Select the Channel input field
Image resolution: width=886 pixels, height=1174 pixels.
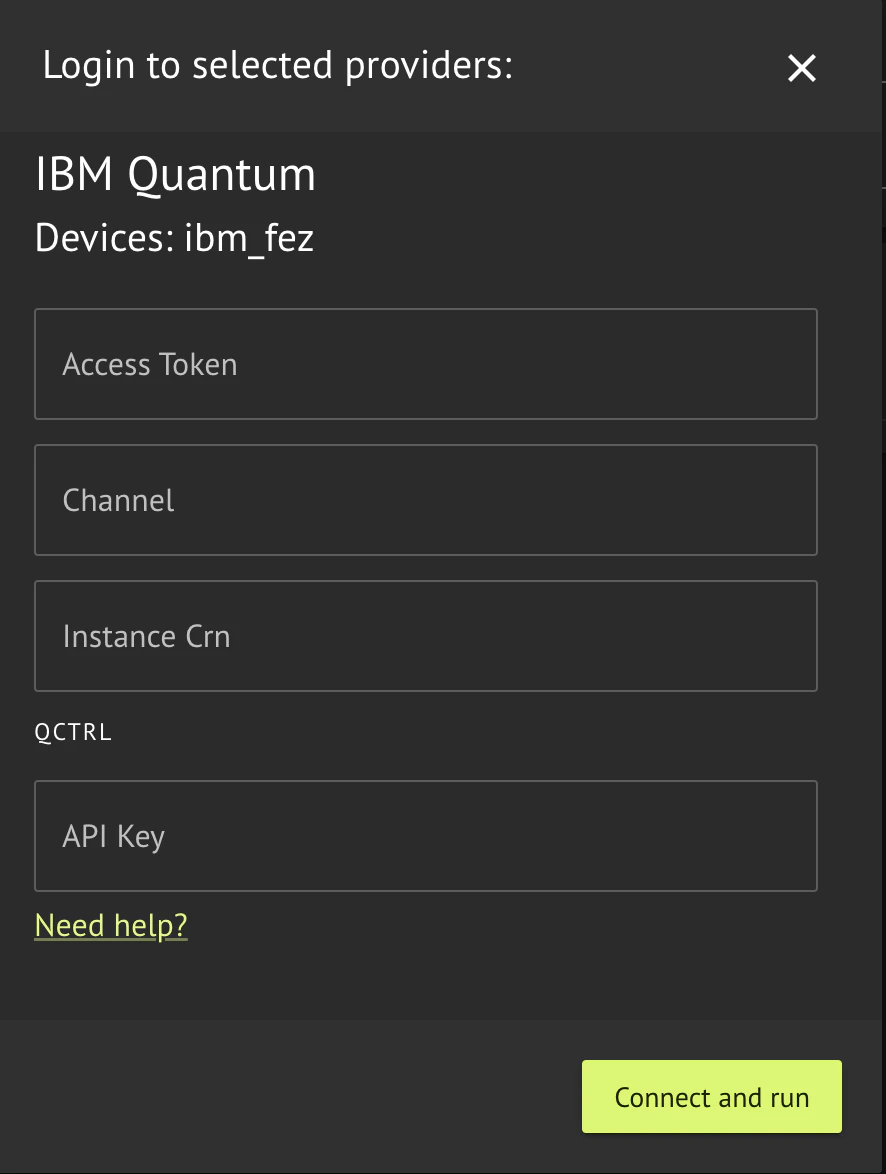tap(425, 500)
